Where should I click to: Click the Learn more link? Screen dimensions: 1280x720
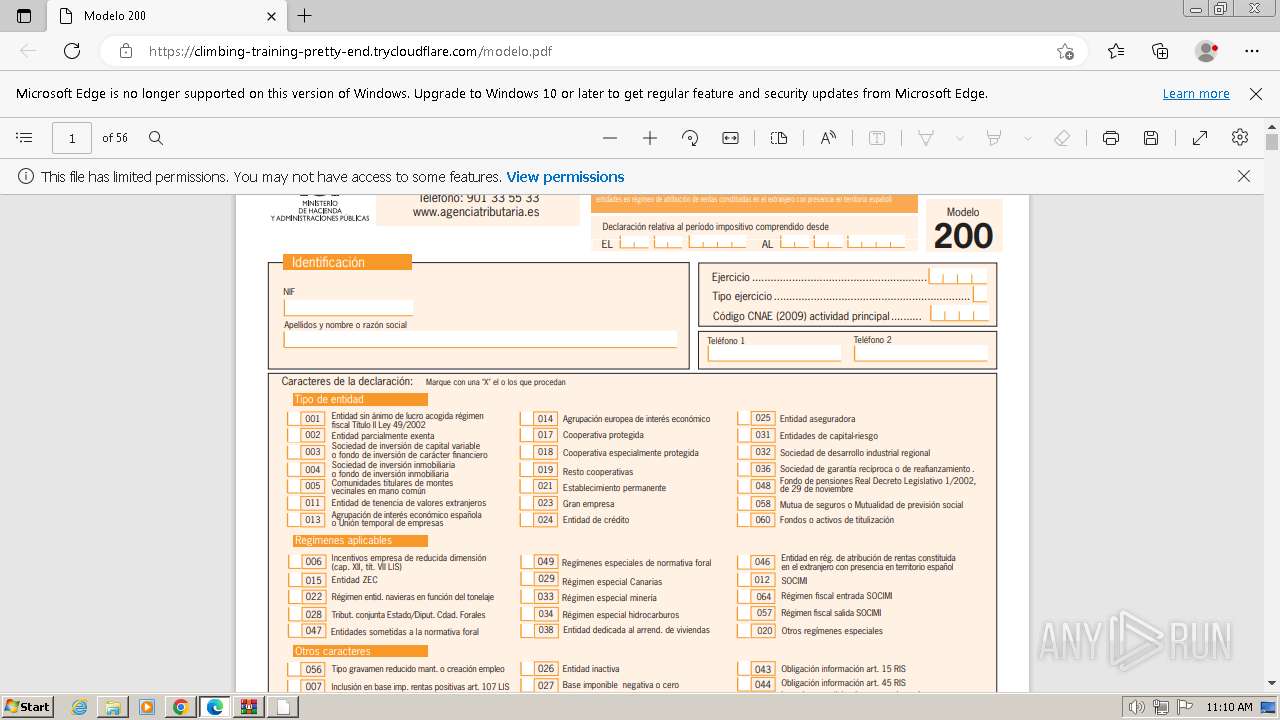click(x=1196, y=94)
